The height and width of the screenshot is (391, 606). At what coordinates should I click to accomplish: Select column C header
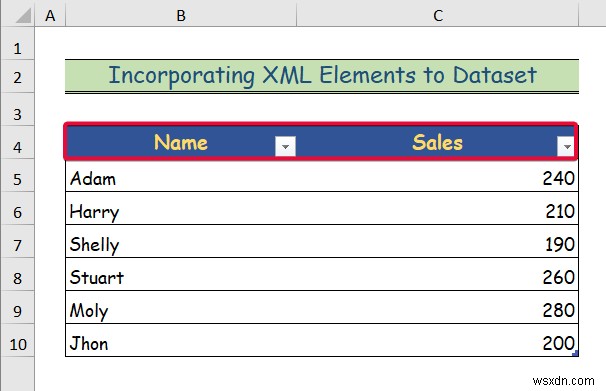tap(437, 15)
